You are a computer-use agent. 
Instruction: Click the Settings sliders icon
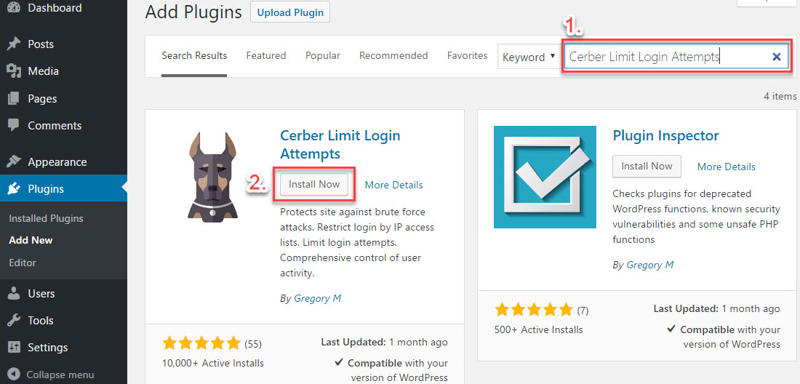[x=14, y=348]
